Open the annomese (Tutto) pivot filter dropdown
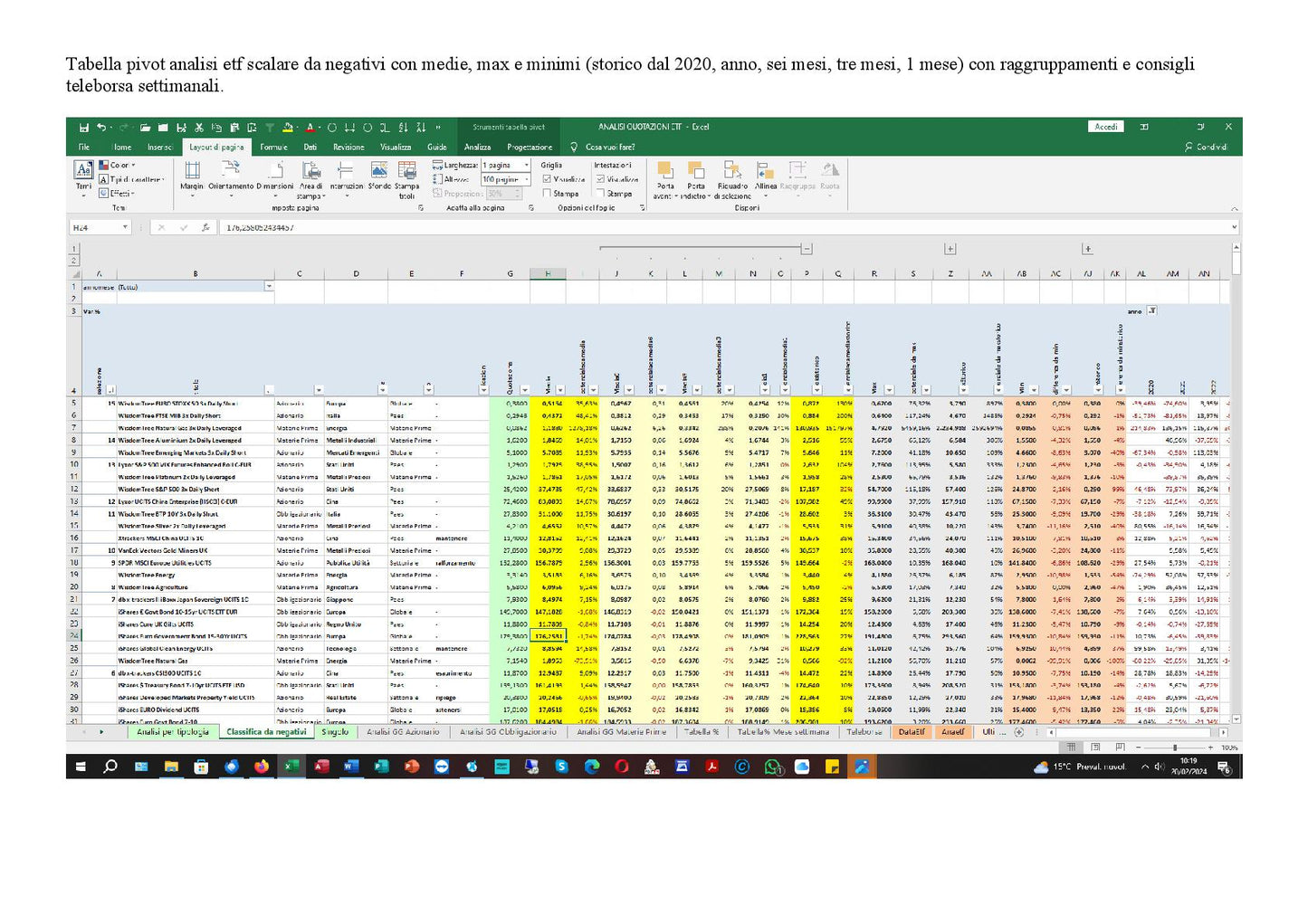1308x924 pixels. click(x=269, y=287)
